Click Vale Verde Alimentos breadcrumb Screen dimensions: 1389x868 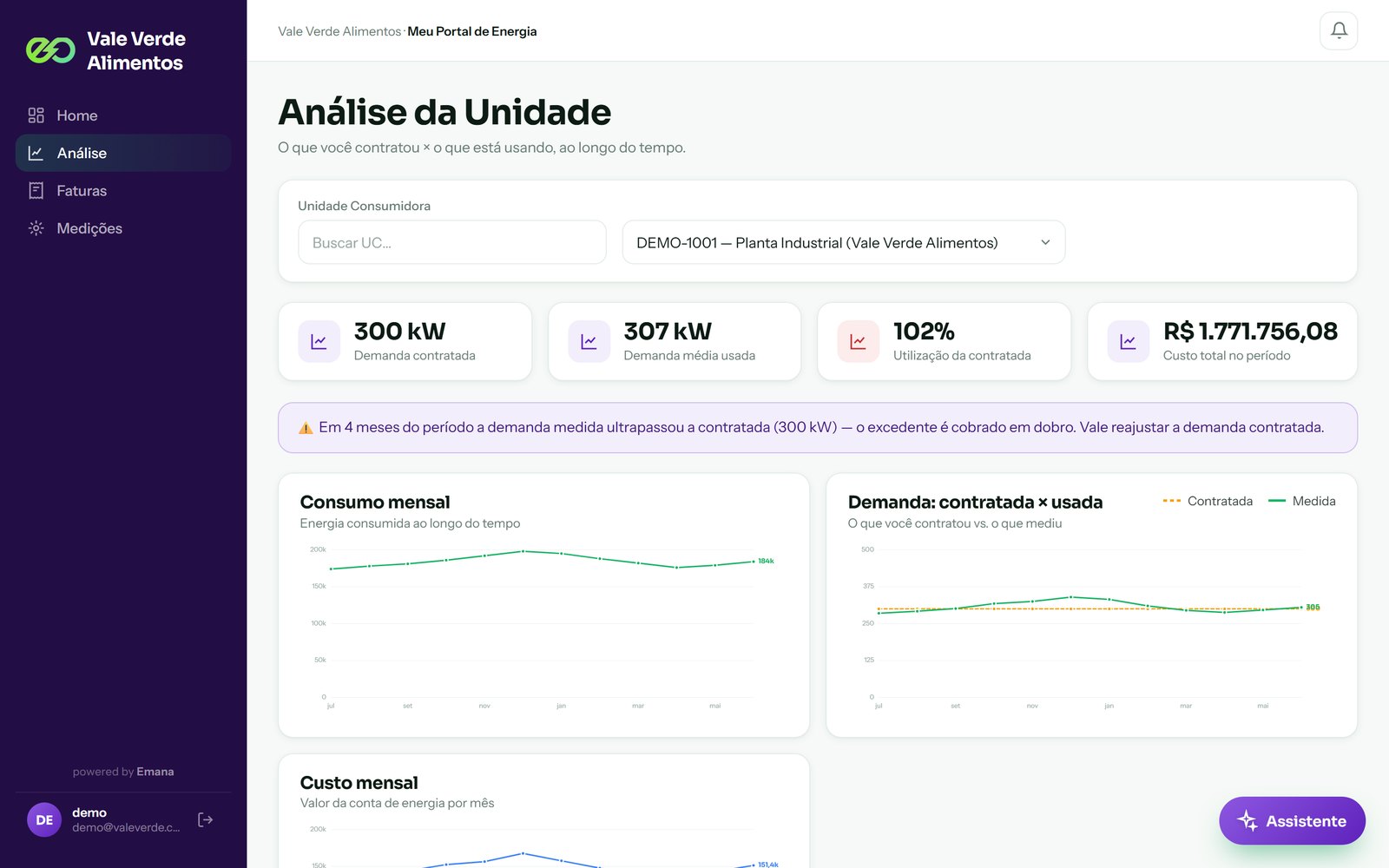click(339, 31)
